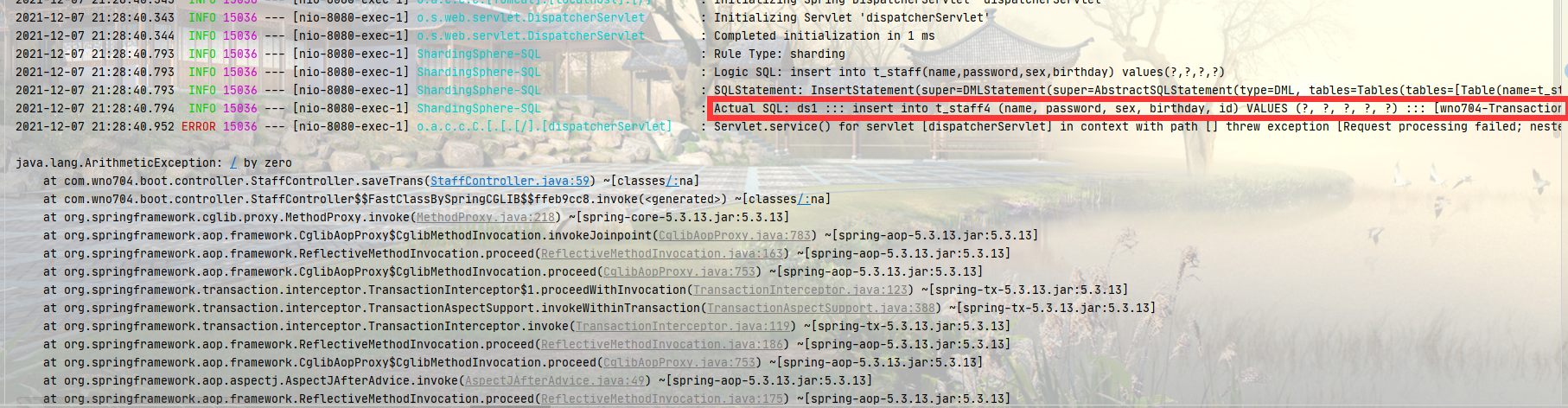Open the CglibAopProxy.java:783 link
Image resolution: width=1568 pixels, height=408 pixels.
(735, 235)
